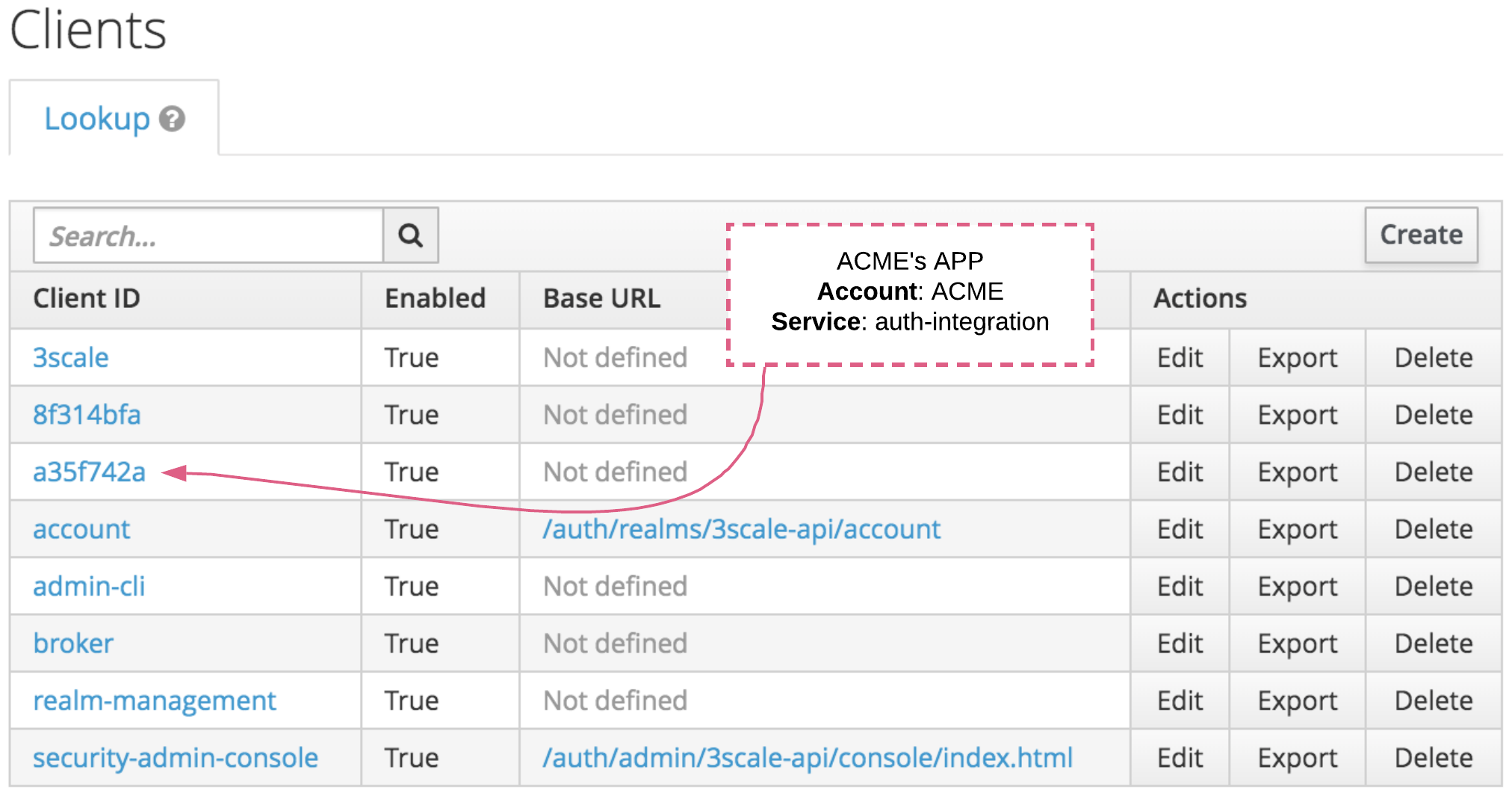The height and width of the screenshot is (796, 1512).
Task: Select client a35f742a
Action: click(x=89, y=472)
